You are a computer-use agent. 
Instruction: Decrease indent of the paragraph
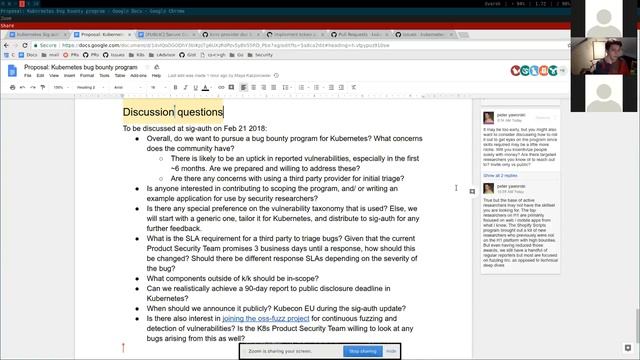(x=331, y=87)
